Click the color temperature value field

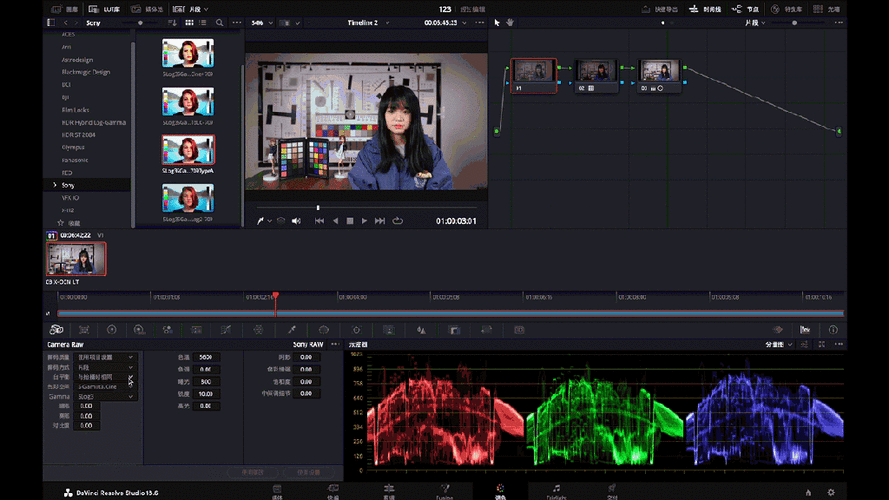pos(205,356)
